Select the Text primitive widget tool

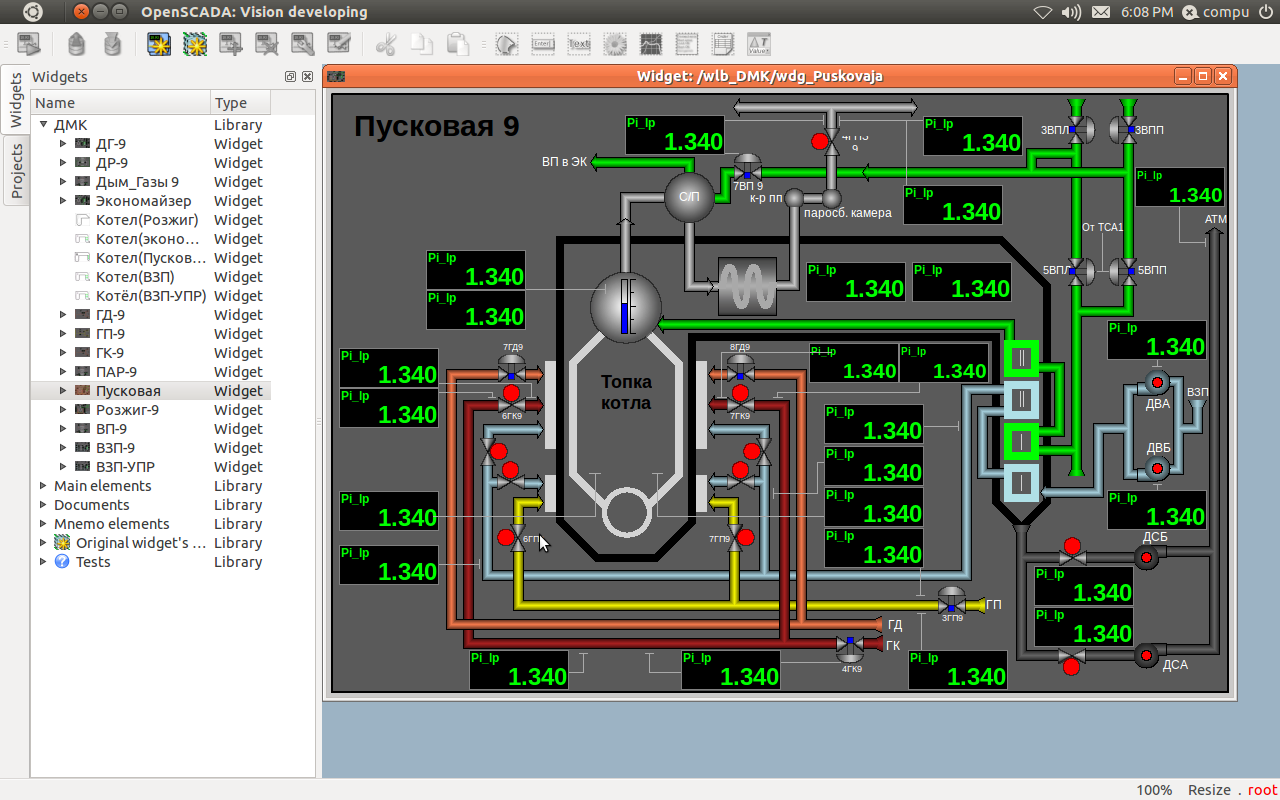pos(578,44)
